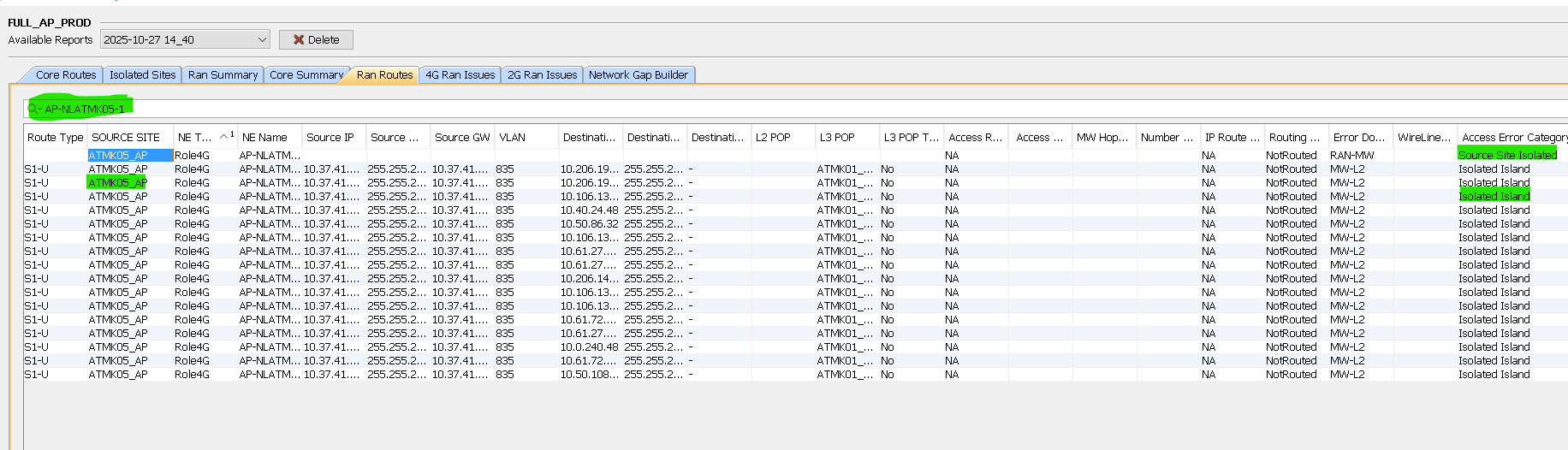Sort by the SOURCE SITE column header
This screenshot has height=450, width=1568.
[x=126, y=138]
